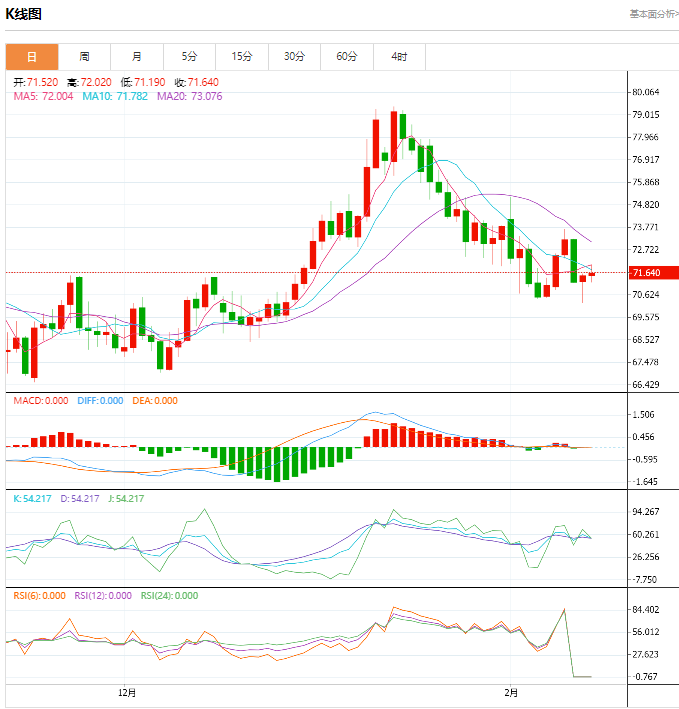Click the MACD: 0.000 label
This screenshot has height=709, width=679.
pyautogui.click(x=41, y=401)
